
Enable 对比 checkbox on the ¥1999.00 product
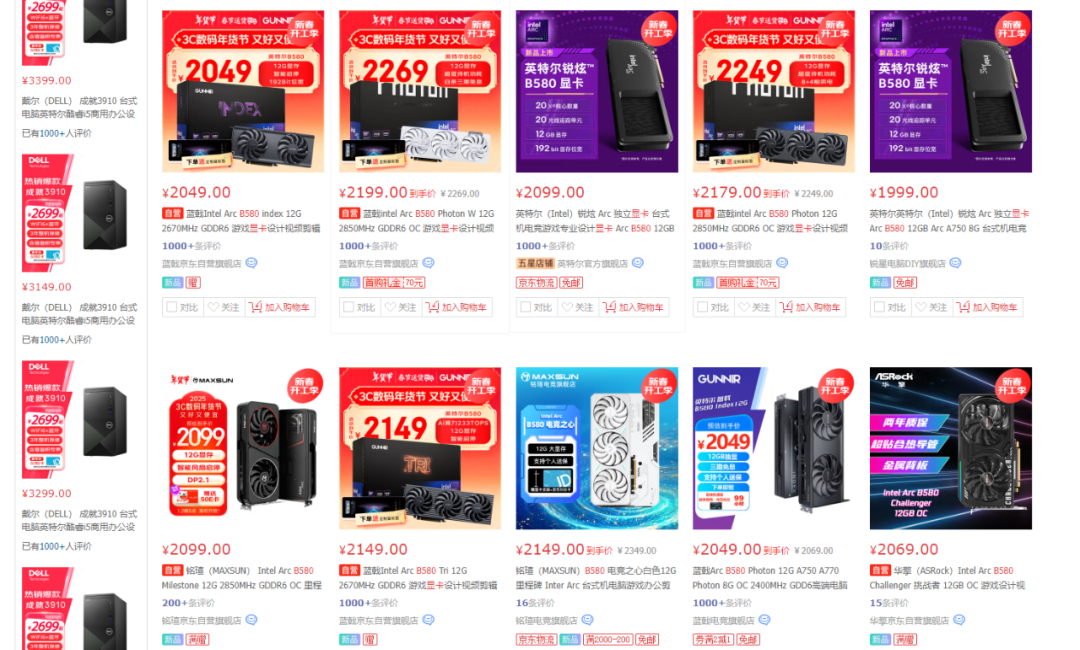pos(880,307)
